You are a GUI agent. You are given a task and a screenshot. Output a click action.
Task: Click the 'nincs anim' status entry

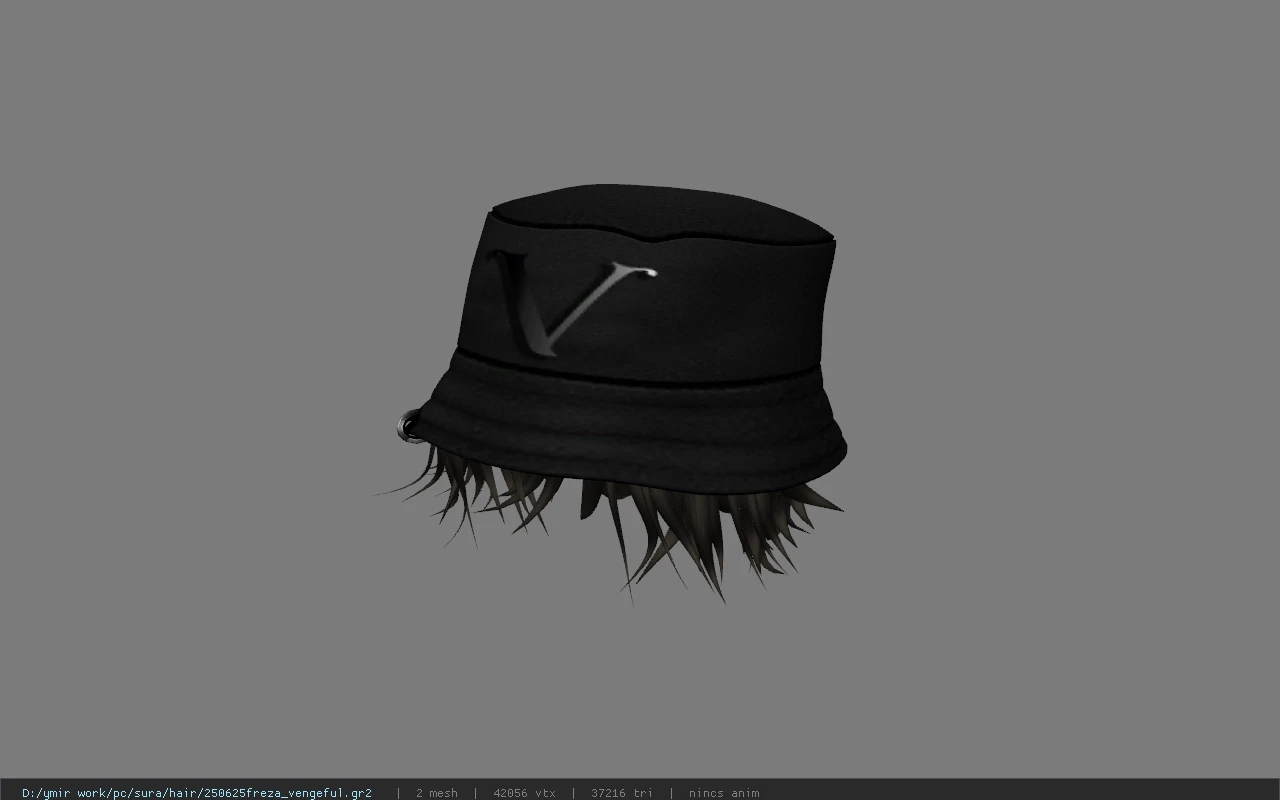click(723, 793)
